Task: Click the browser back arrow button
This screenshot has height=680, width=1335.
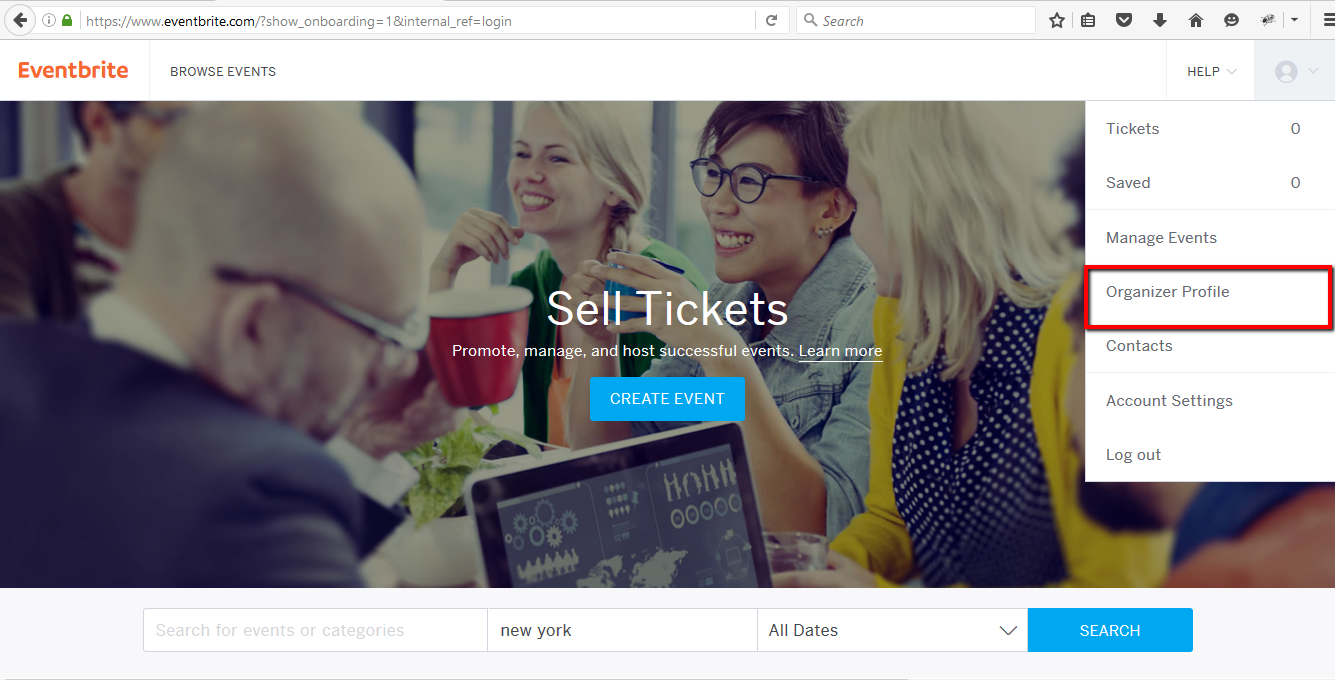Action: click(x=20, y=20)
